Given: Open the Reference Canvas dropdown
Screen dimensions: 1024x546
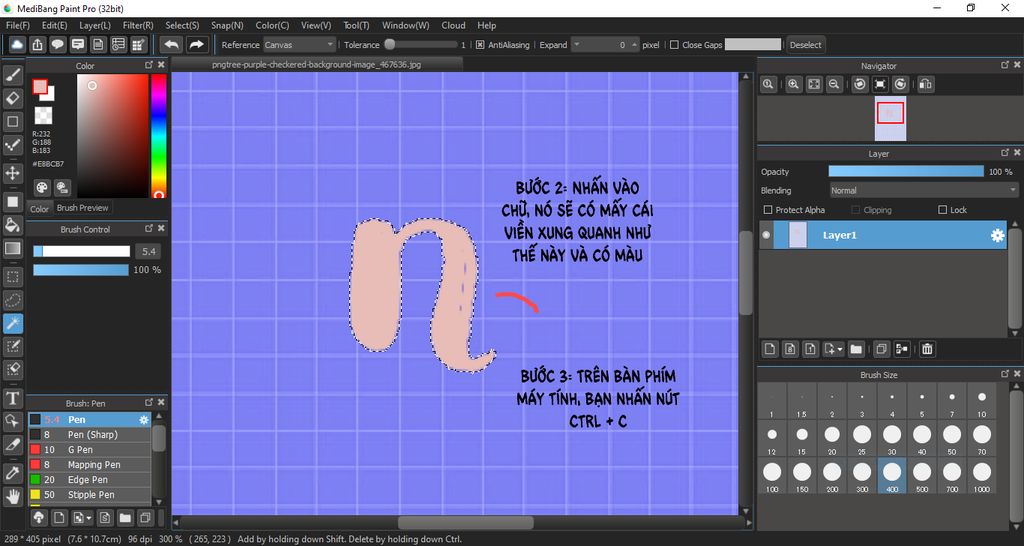Looking at the screenshot, I should click(x=299, y=45).
